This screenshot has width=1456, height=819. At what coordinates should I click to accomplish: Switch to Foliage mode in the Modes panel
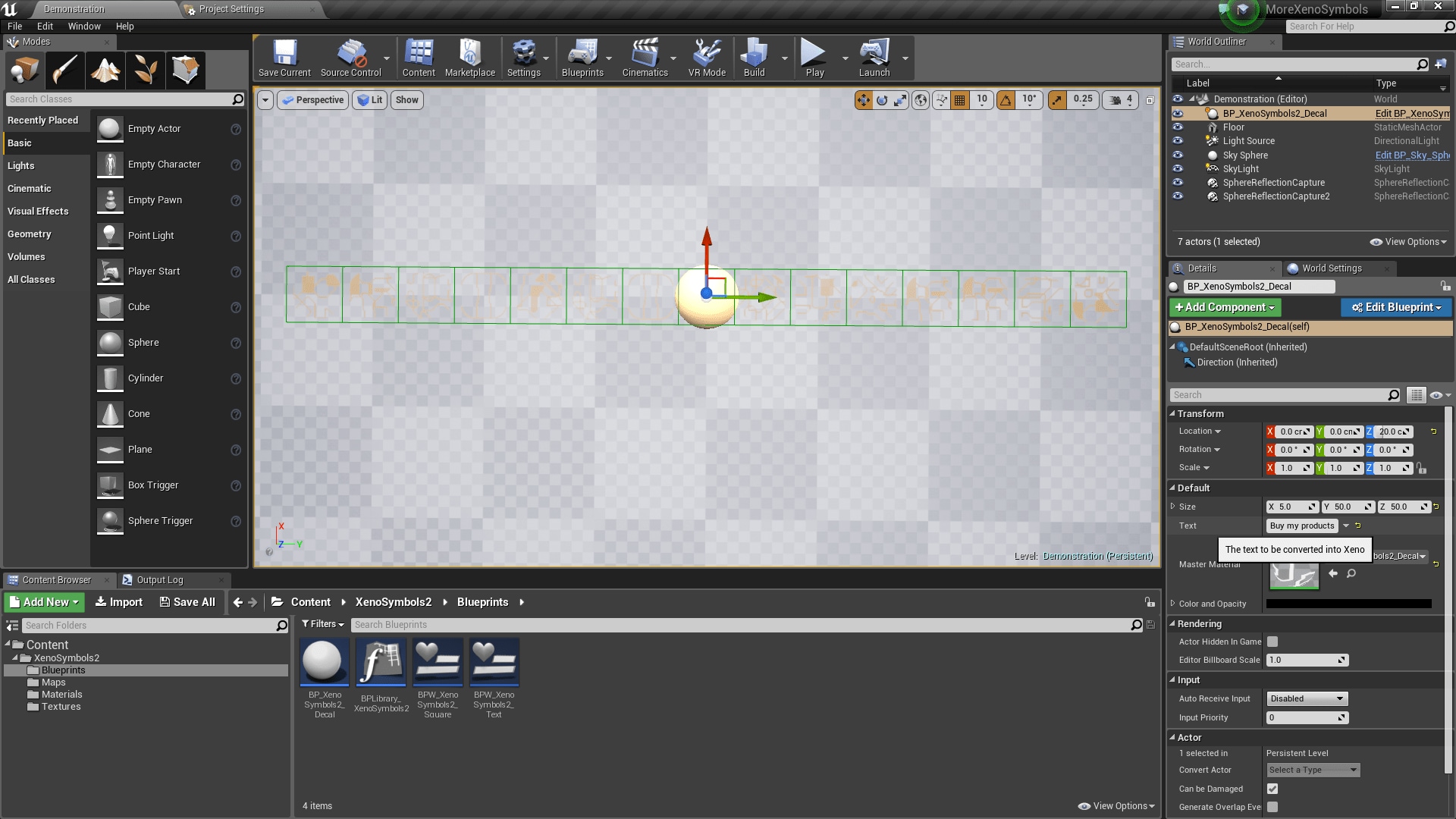click(146, 70)
